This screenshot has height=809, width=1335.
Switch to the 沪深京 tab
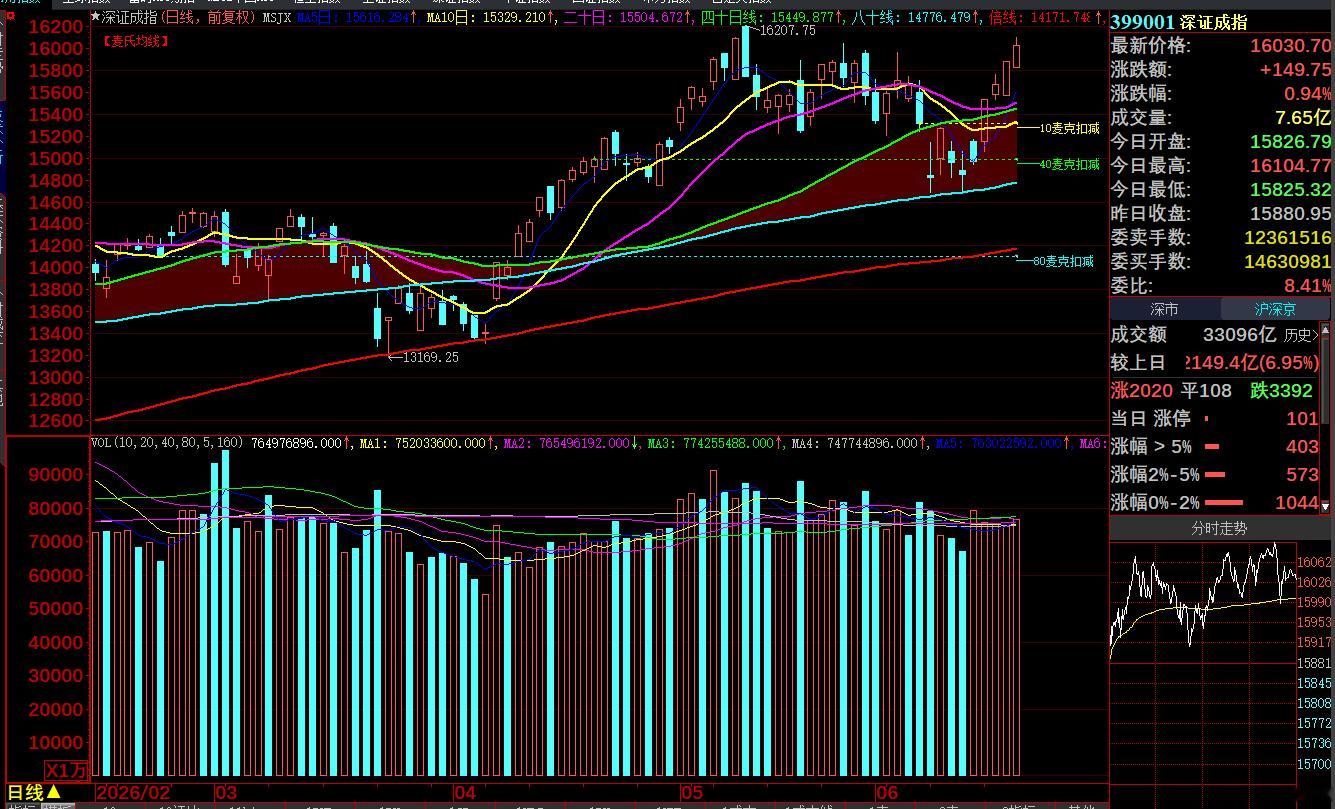1275,310
